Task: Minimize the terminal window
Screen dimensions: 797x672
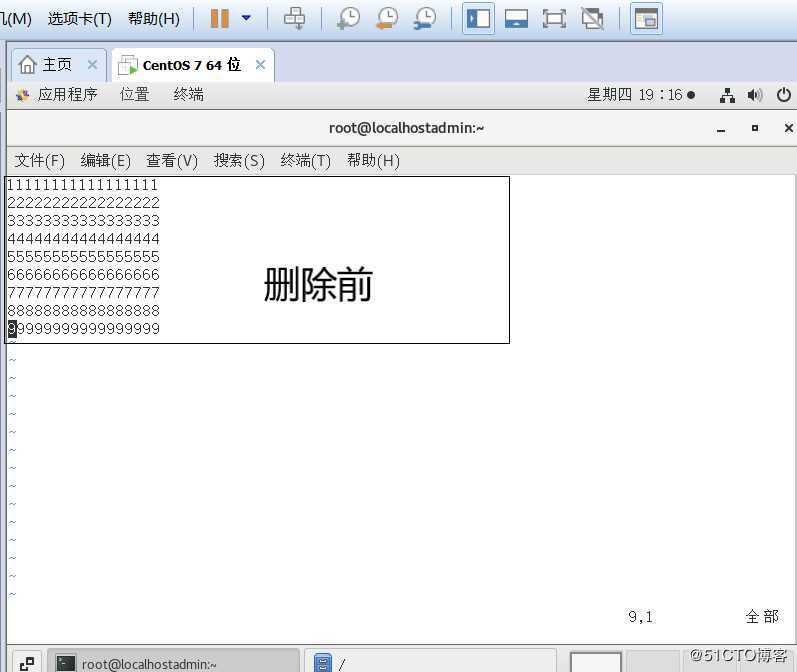Action: (721, 129)
